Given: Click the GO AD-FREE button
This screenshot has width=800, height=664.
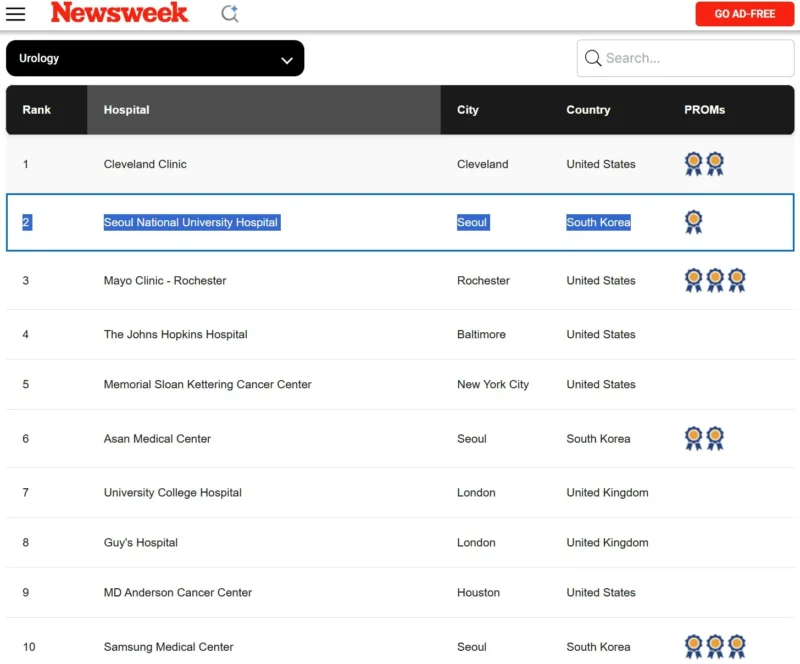Looking at the screenshot, I should click(744, 14).
